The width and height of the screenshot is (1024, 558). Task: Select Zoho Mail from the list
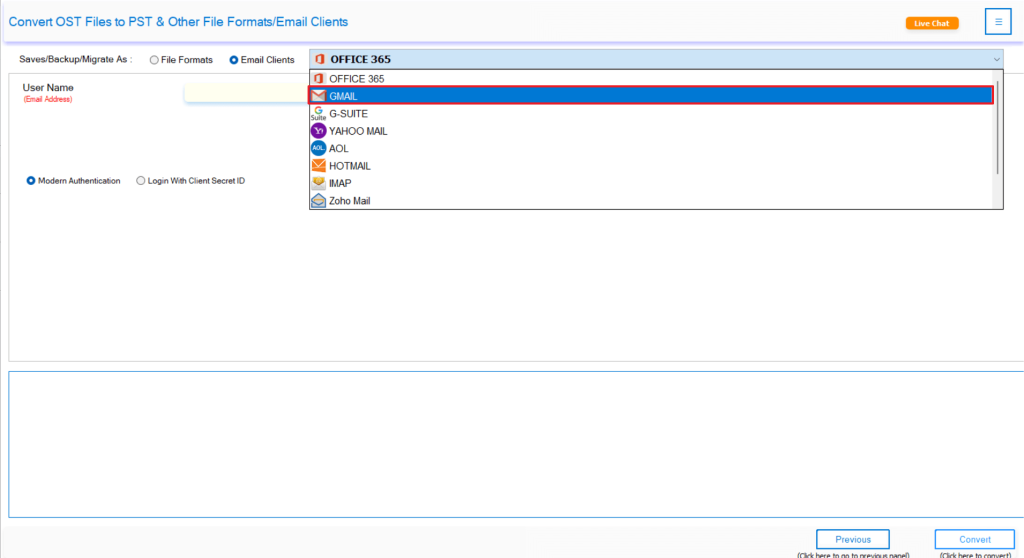click(651, 201)
